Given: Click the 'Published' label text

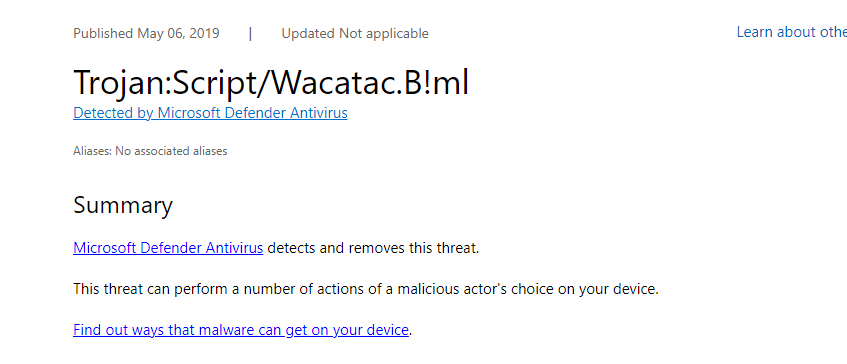Looking at the screenshot, I should pyautogui.click(x=103, y=33).
